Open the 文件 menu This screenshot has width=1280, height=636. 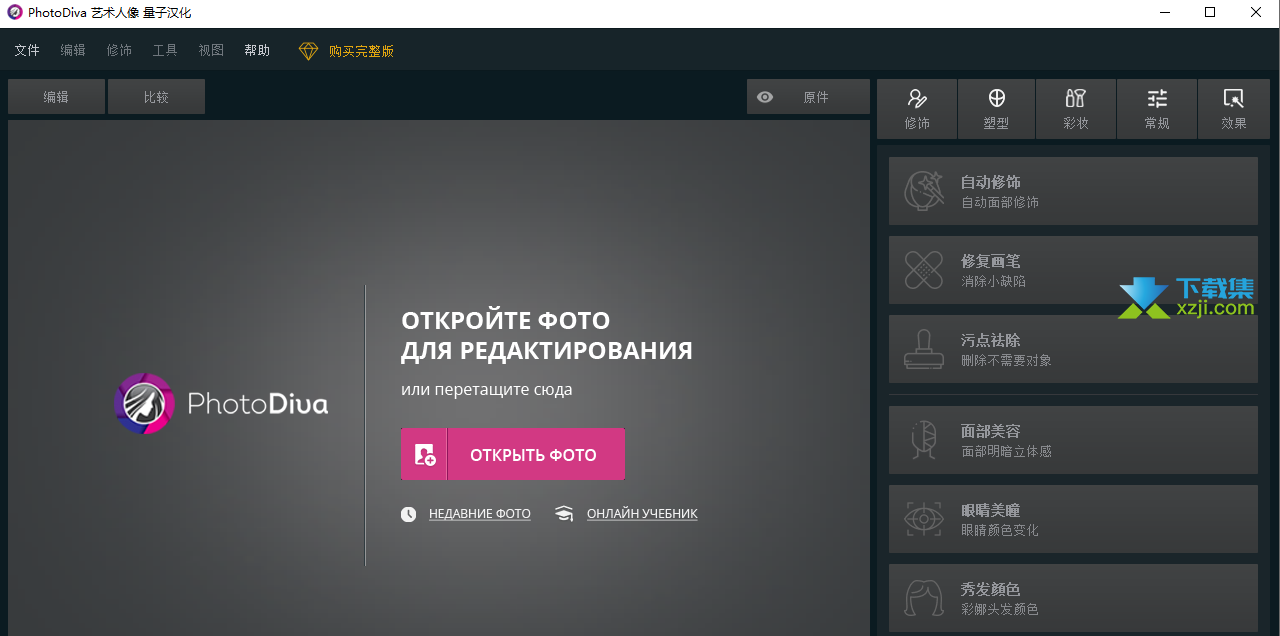pyautogui.click(x=27, y=50)
